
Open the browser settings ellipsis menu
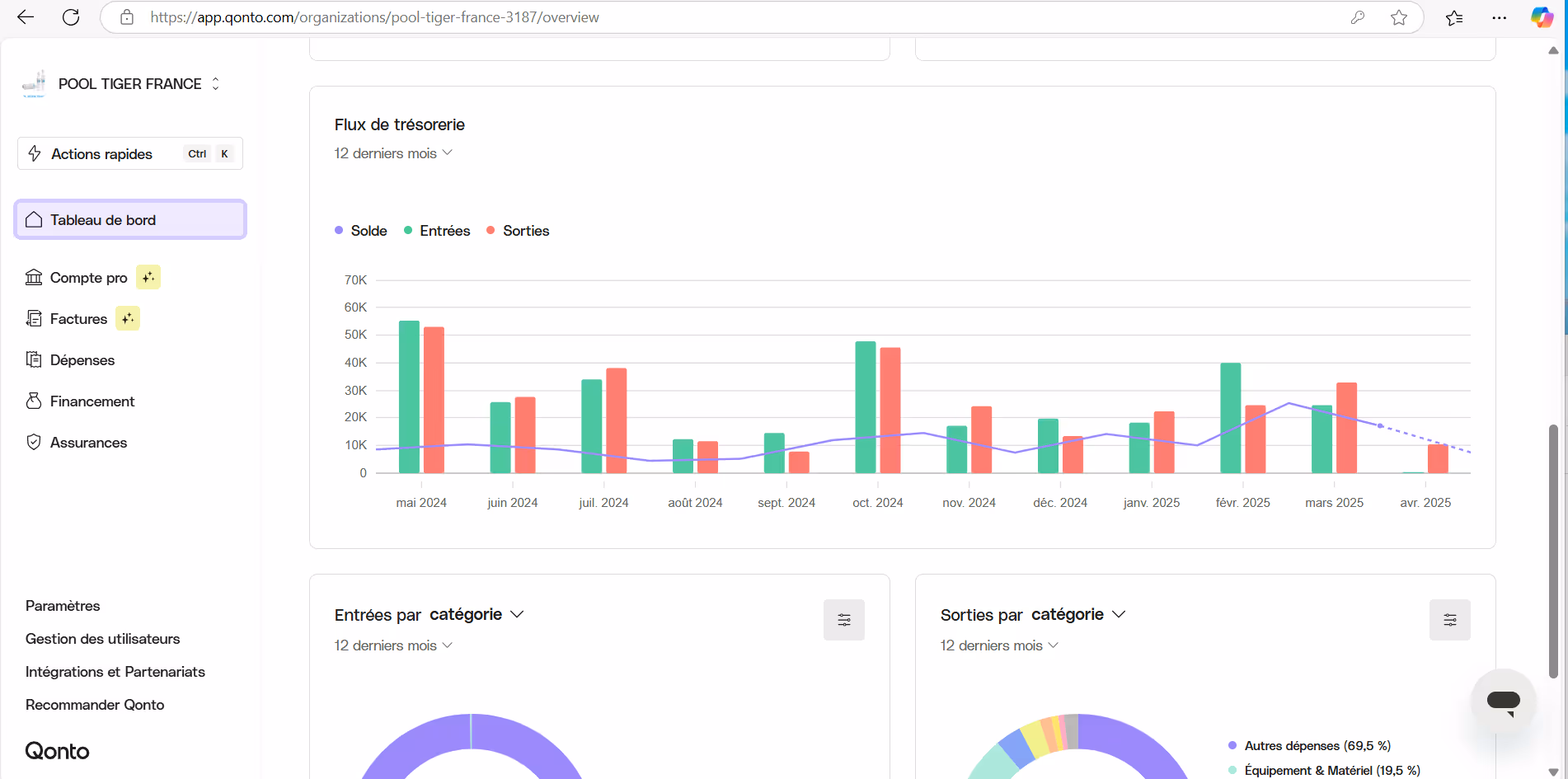point(1500,17)
